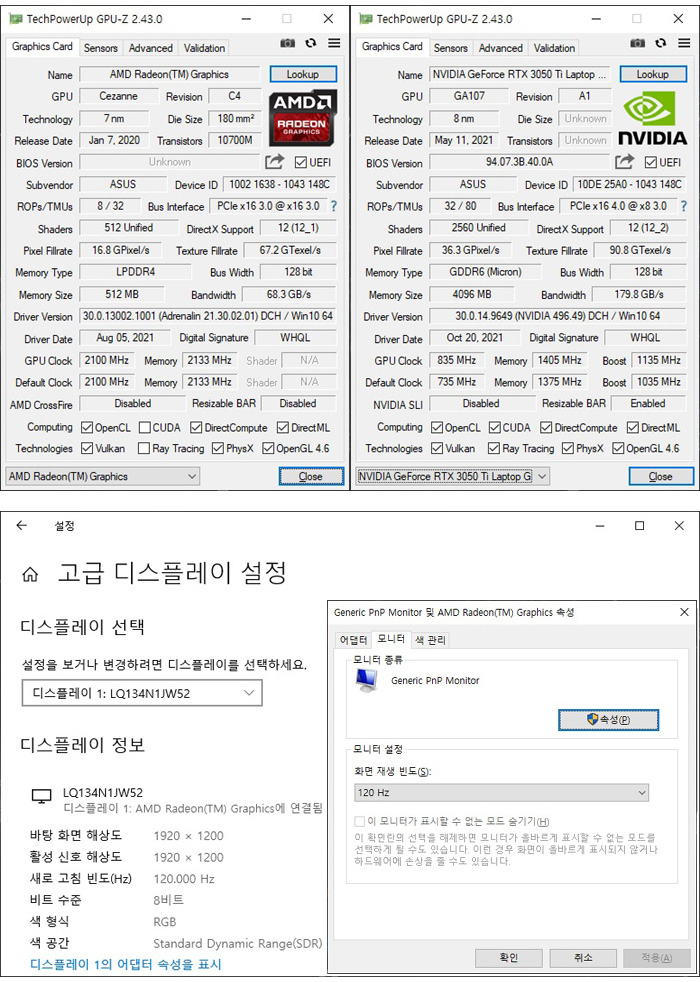
Task: Toggle UEFI checkbox in NVIDIA GPU-Z window
Action: pos(651,163)
